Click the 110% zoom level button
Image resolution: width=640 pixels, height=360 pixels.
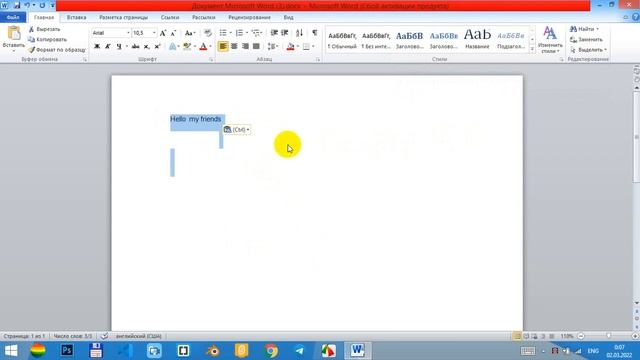(567, 336)
